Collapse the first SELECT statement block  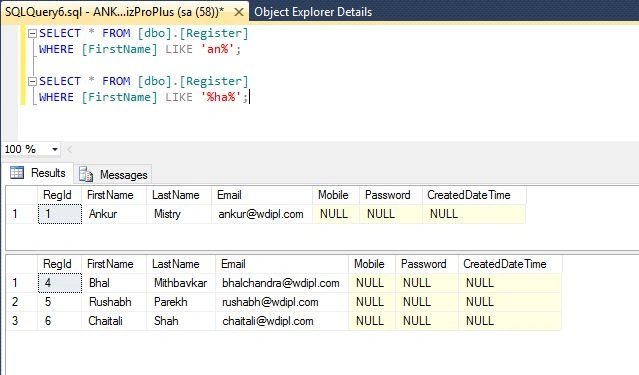tap(32, 33)
